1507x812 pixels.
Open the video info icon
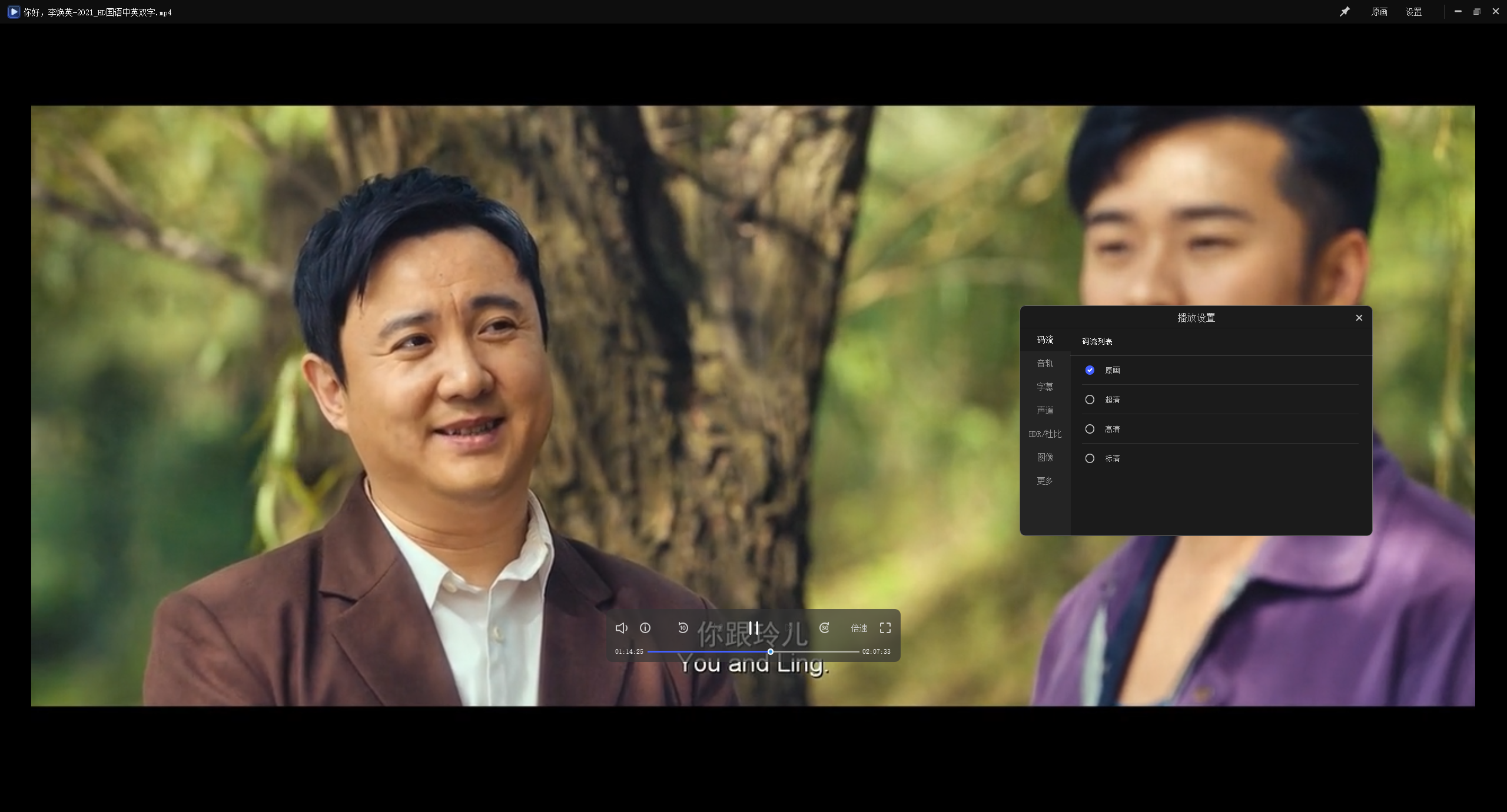[645, 628]
